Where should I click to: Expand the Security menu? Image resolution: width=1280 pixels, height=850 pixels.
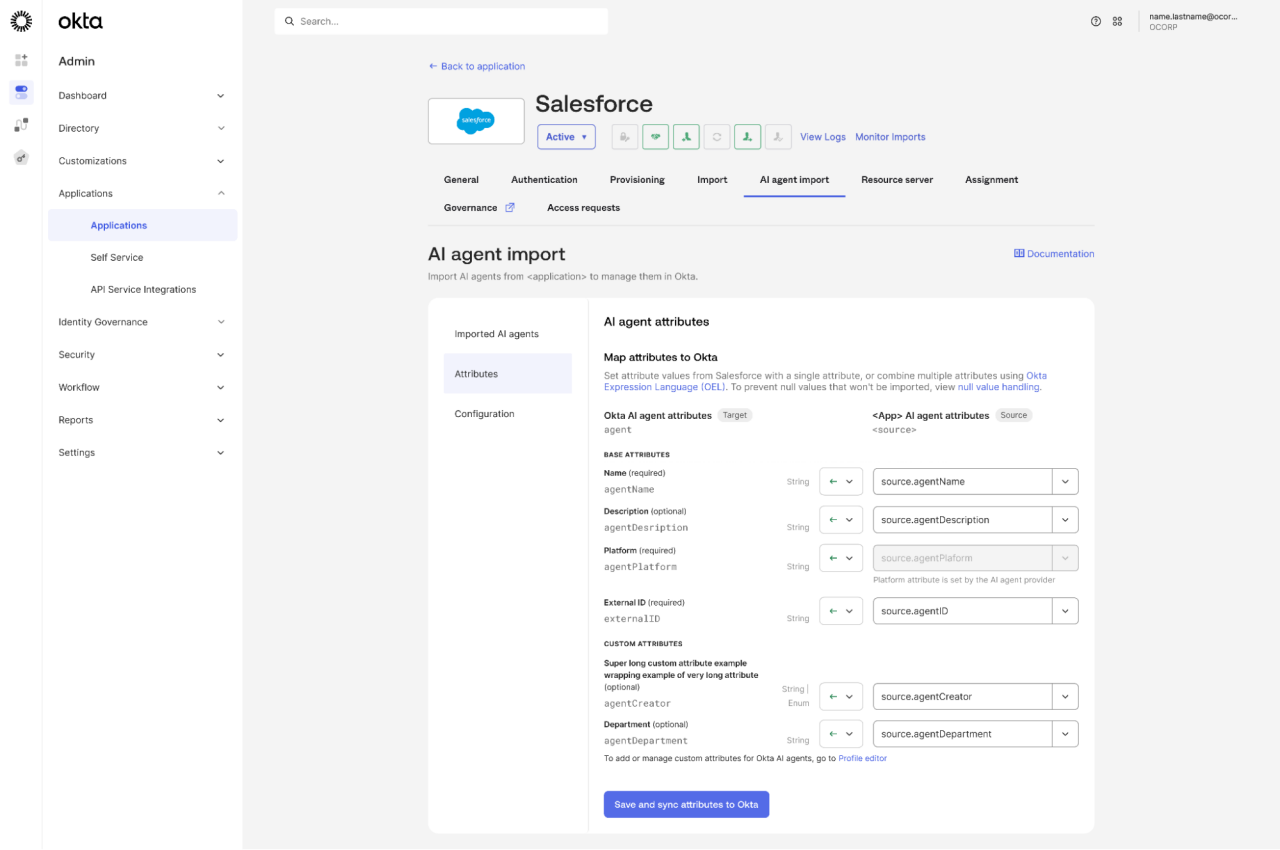point(142,355)
